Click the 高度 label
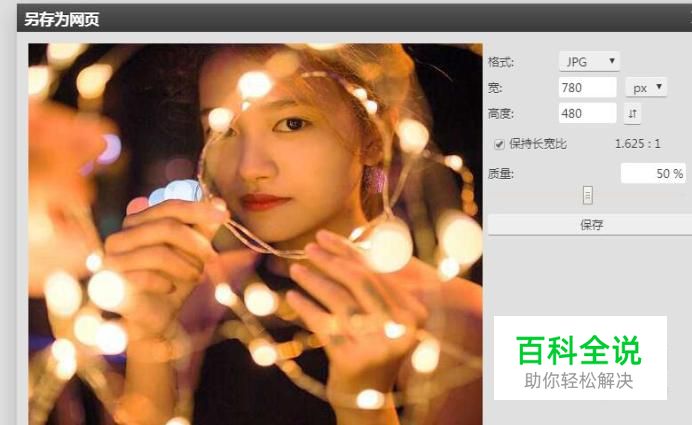692x425 pixels. pos(501,114)
